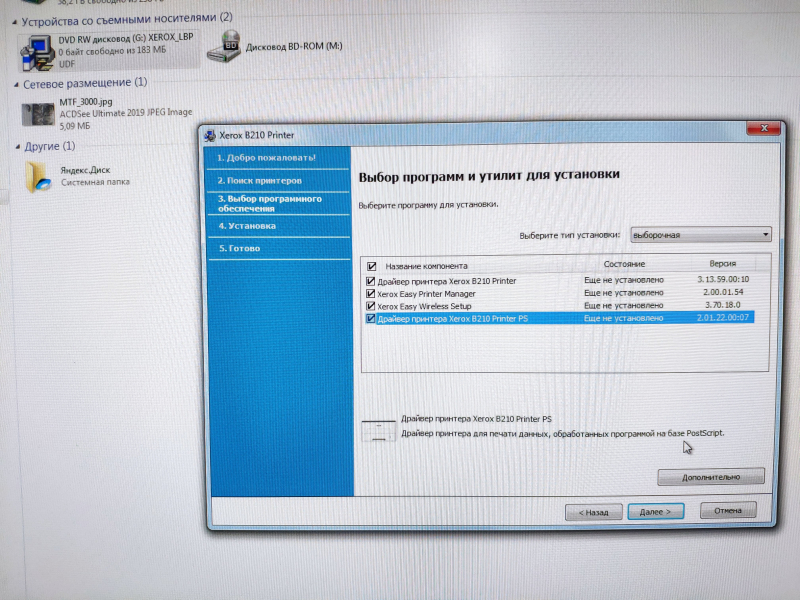Uncheck Драйвер принтера Xerox B210 Printer checkbox
The width and height of the screenshot is (800, 600).
coord(371,282)
